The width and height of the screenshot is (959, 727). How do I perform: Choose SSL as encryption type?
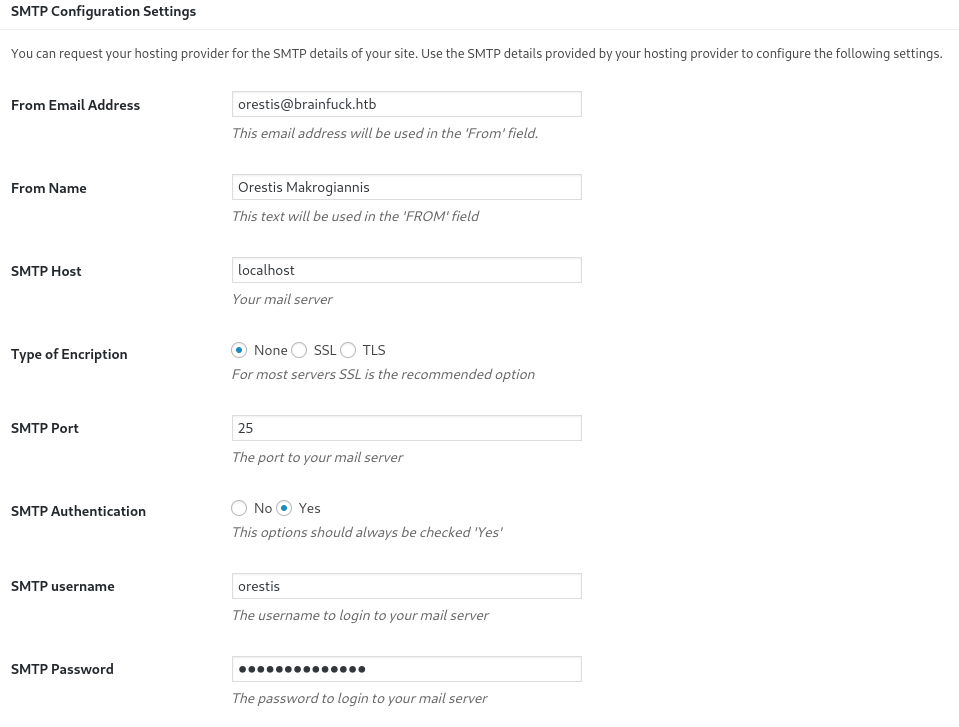coord(299,350)
